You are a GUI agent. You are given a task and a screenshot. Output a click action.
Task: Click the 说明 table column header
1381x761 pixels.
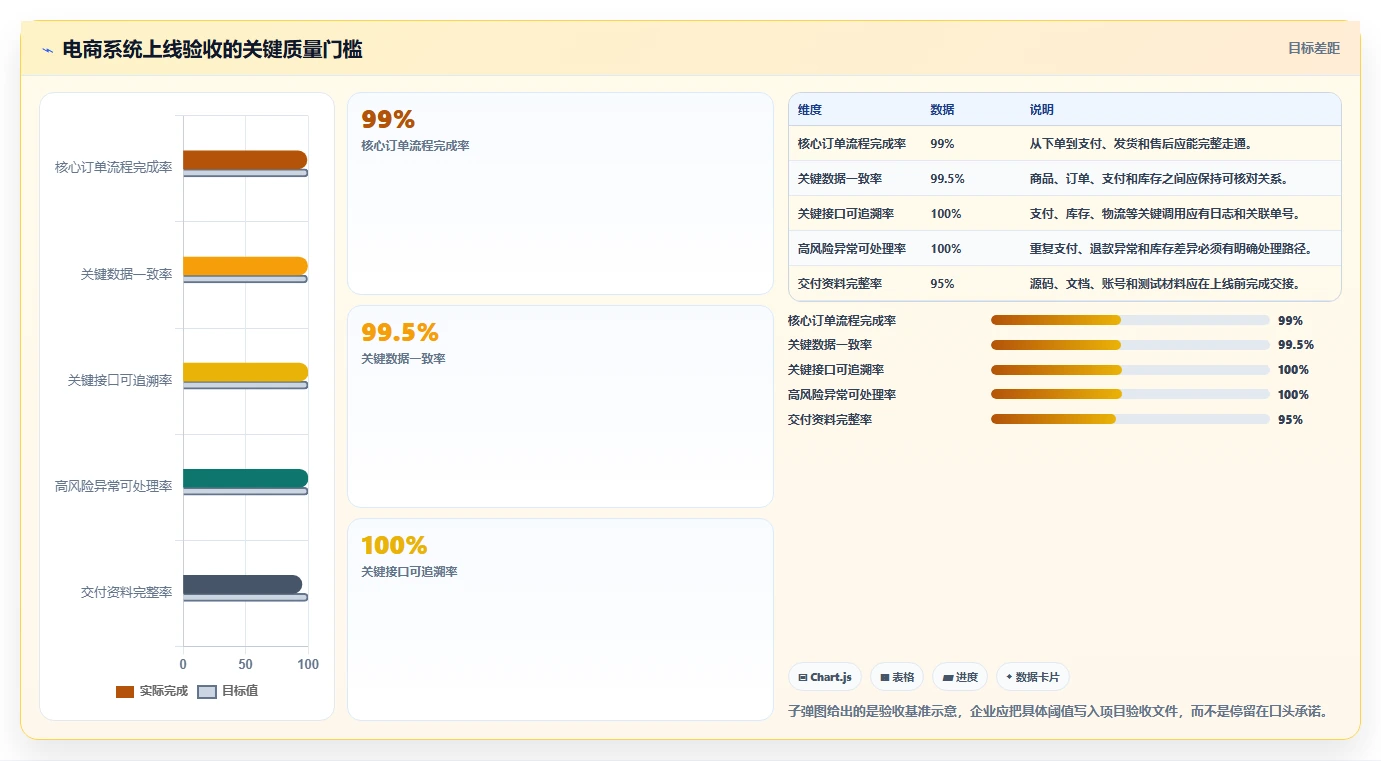pyautogui.click(x=1042, y=109)
